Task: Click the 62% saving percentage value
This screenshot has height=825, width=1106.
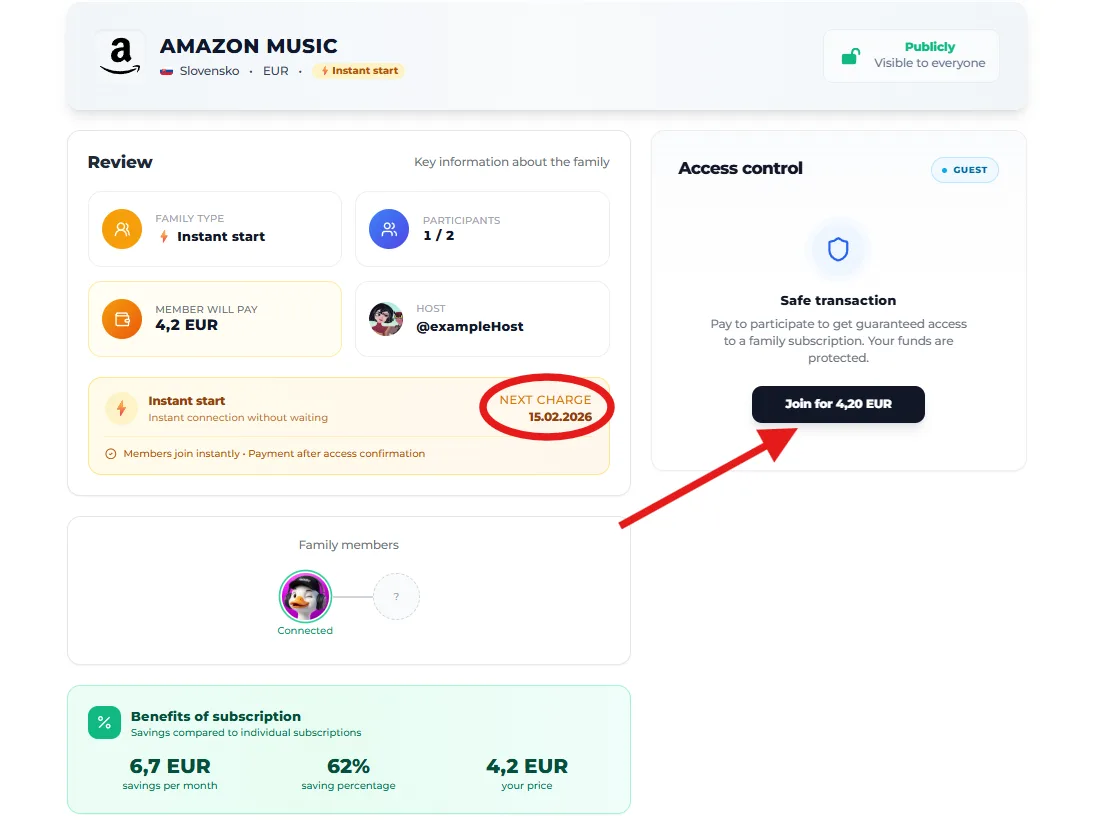Action: [x=348, y=766]
